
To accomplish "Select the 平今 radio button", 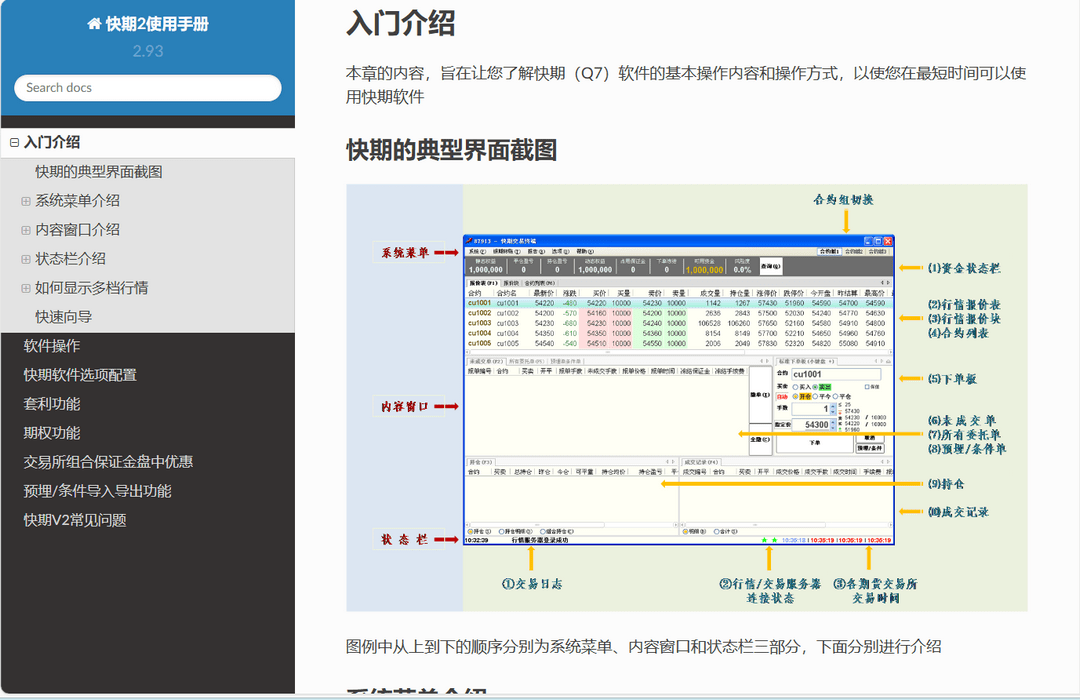I will [x=816, y=397].
